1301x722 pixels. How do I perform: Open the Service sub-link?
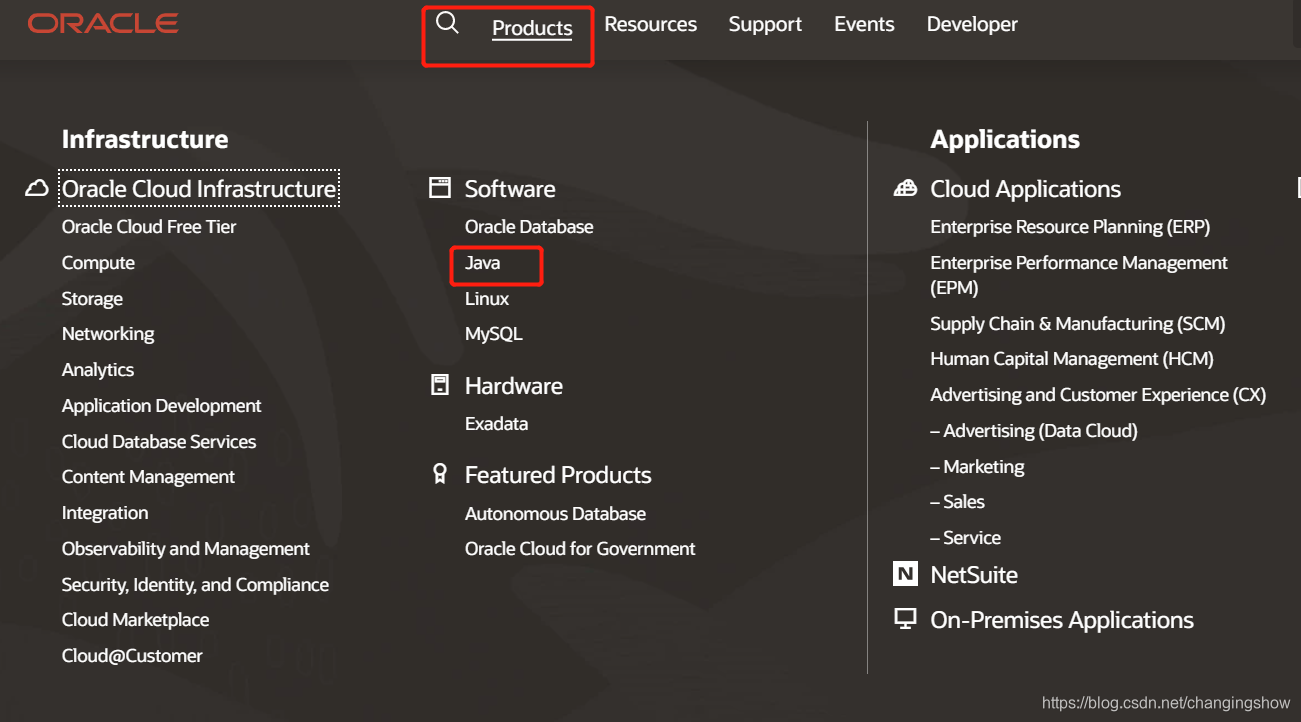965,538
